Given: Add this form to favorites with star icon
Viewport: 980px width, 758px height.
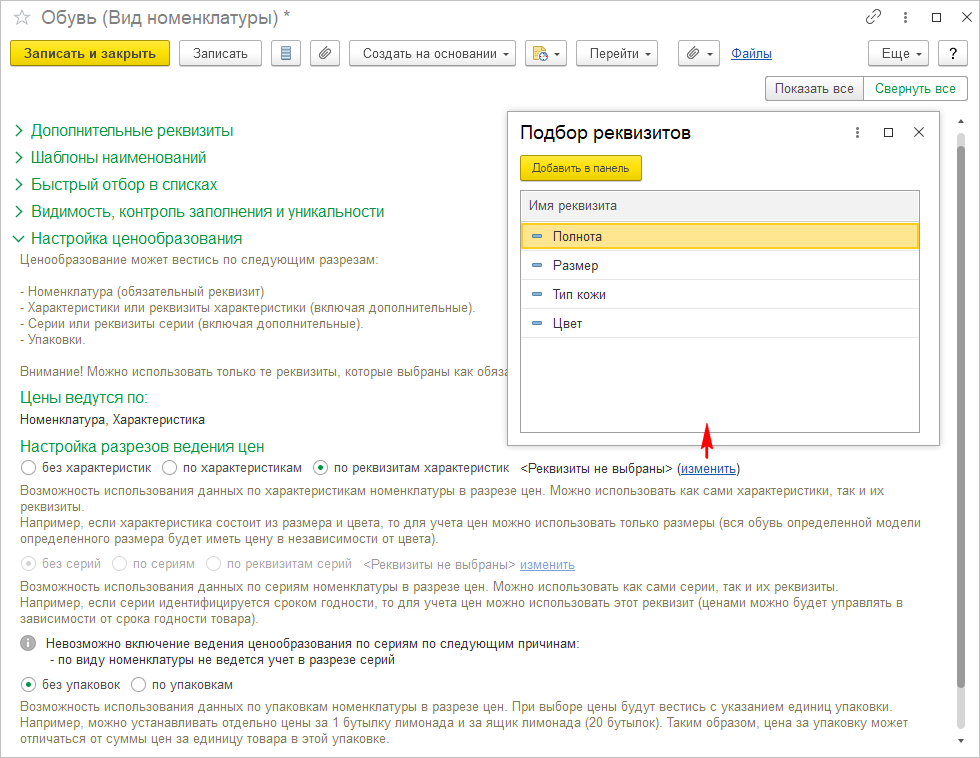Looking at the screenshot, I should (x=21, y=17).
